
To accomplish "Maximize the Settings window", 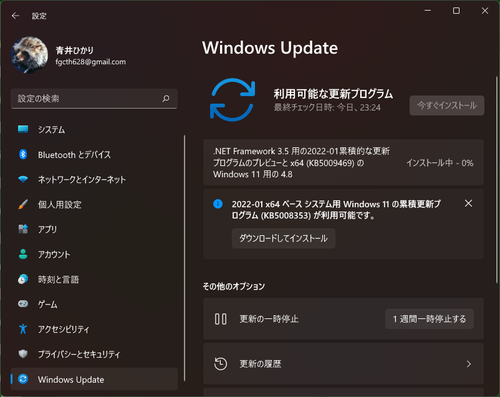I will tap(456, 11).
